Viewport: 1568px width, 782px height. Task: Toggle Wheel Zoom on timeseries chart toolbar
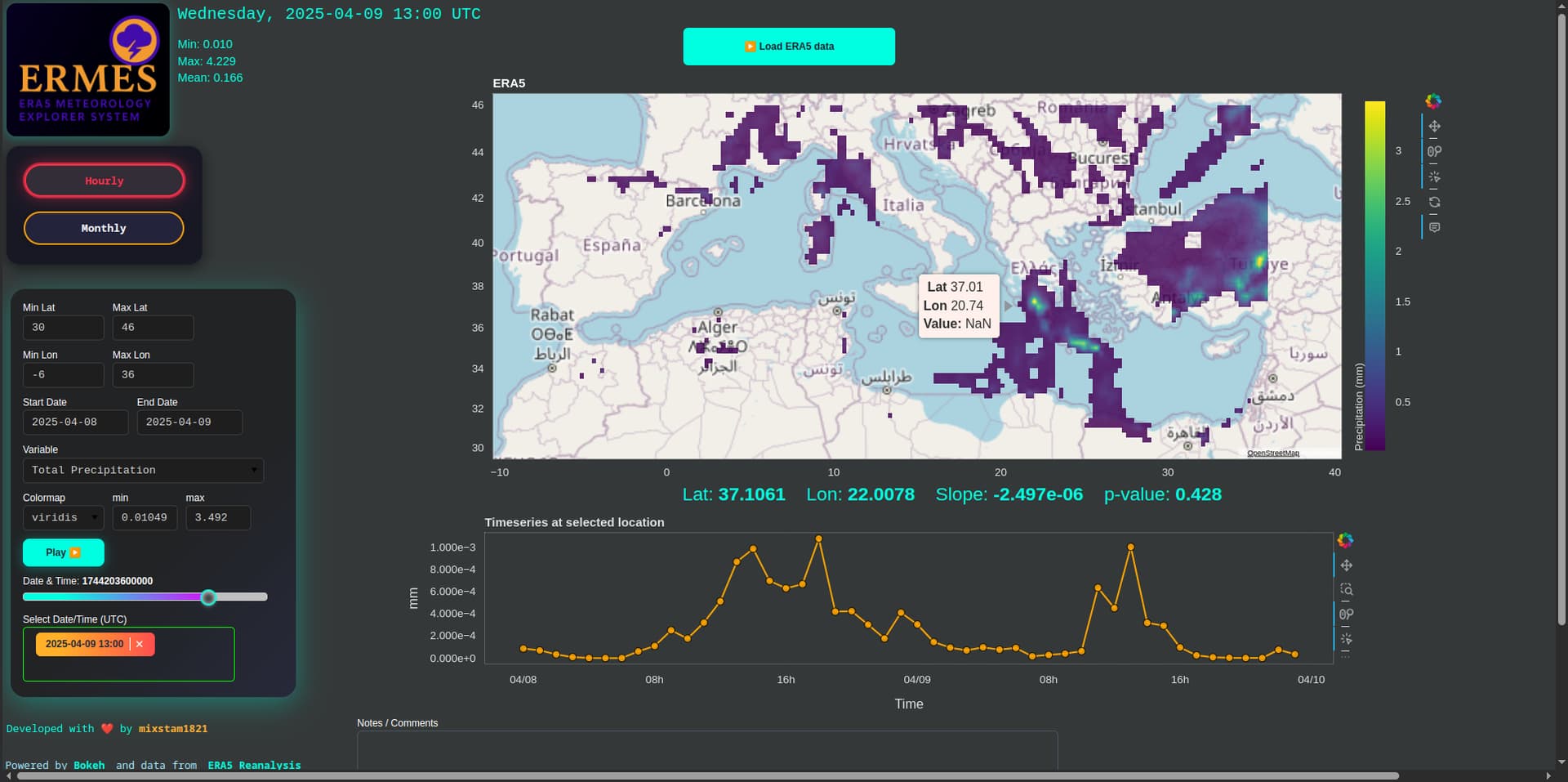click(x=1347, y=614)
